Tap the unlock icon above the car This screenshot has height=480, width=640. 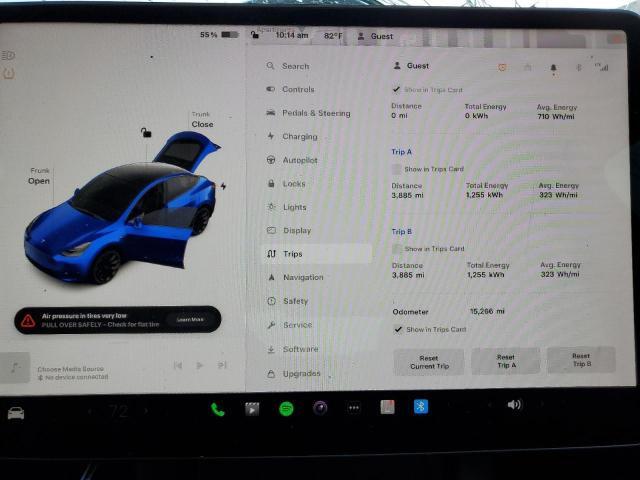pyautogui.click(x=146, y=132)
